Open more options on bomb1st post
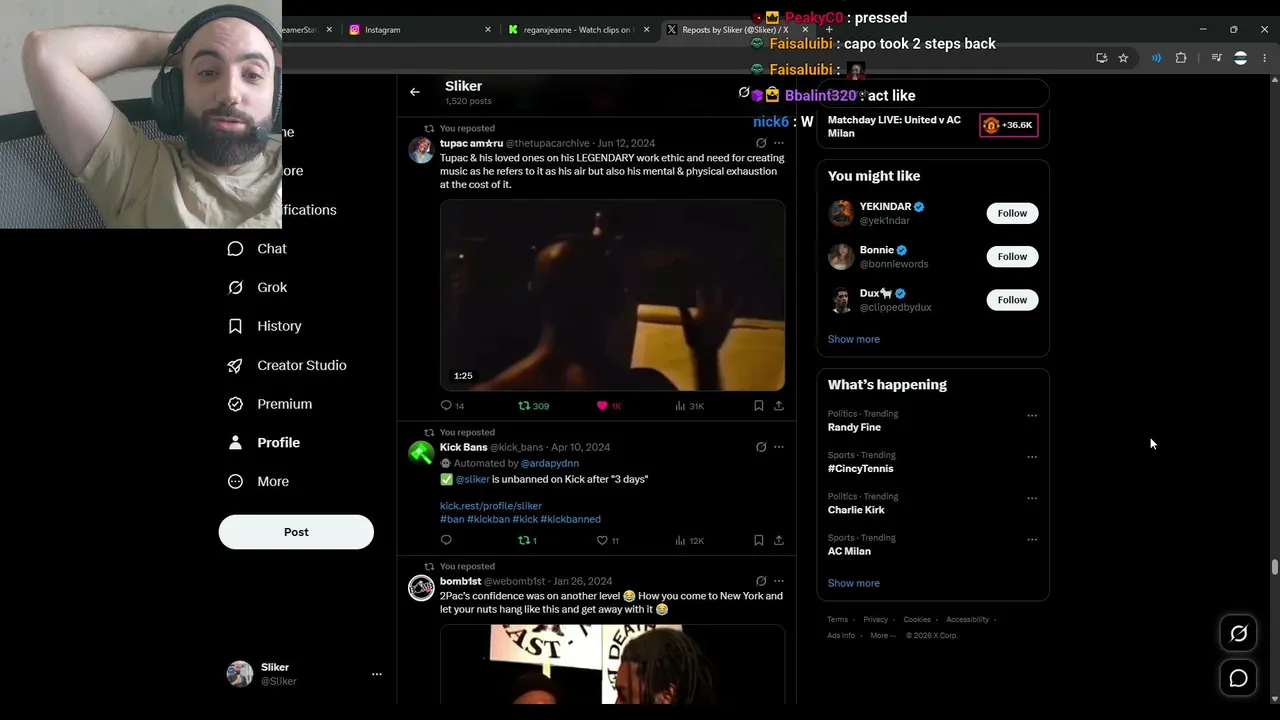 coord(779,581)
